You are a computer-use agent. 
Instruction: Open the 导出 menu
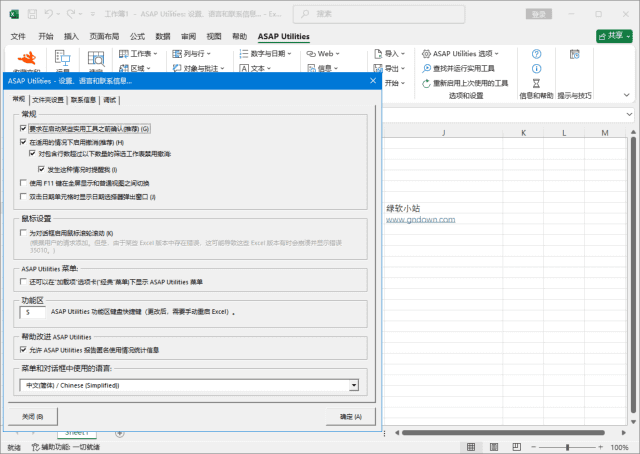(389, 68)
